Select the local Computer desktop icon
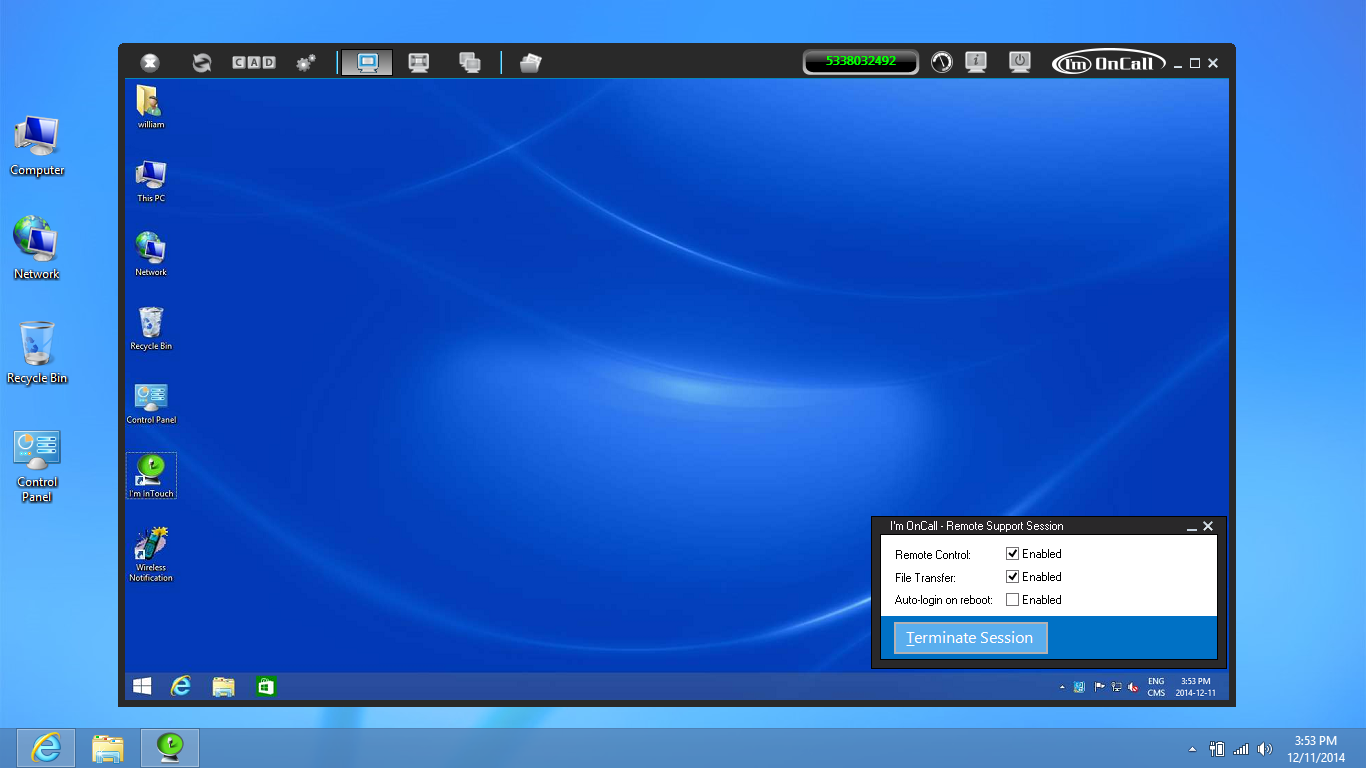1366x768 pixels. point(37,146)
